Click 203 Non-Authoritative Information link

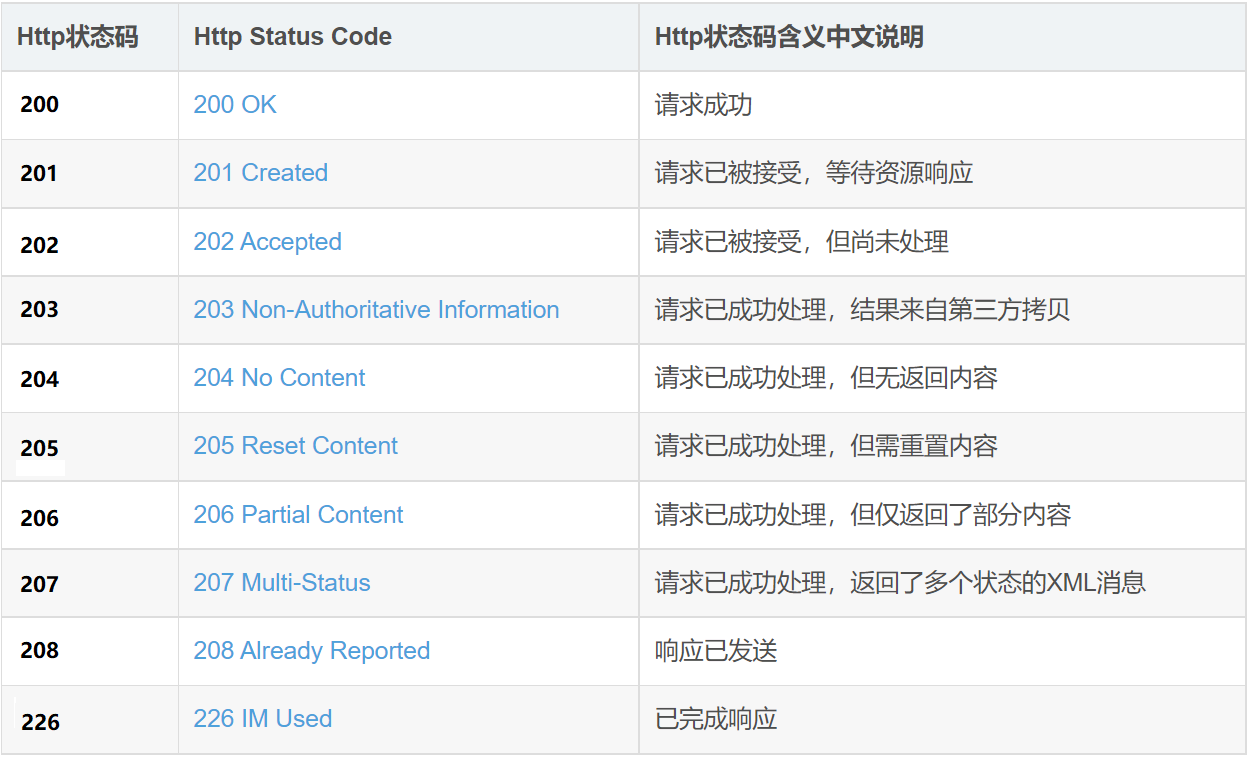tap(376, 310)
